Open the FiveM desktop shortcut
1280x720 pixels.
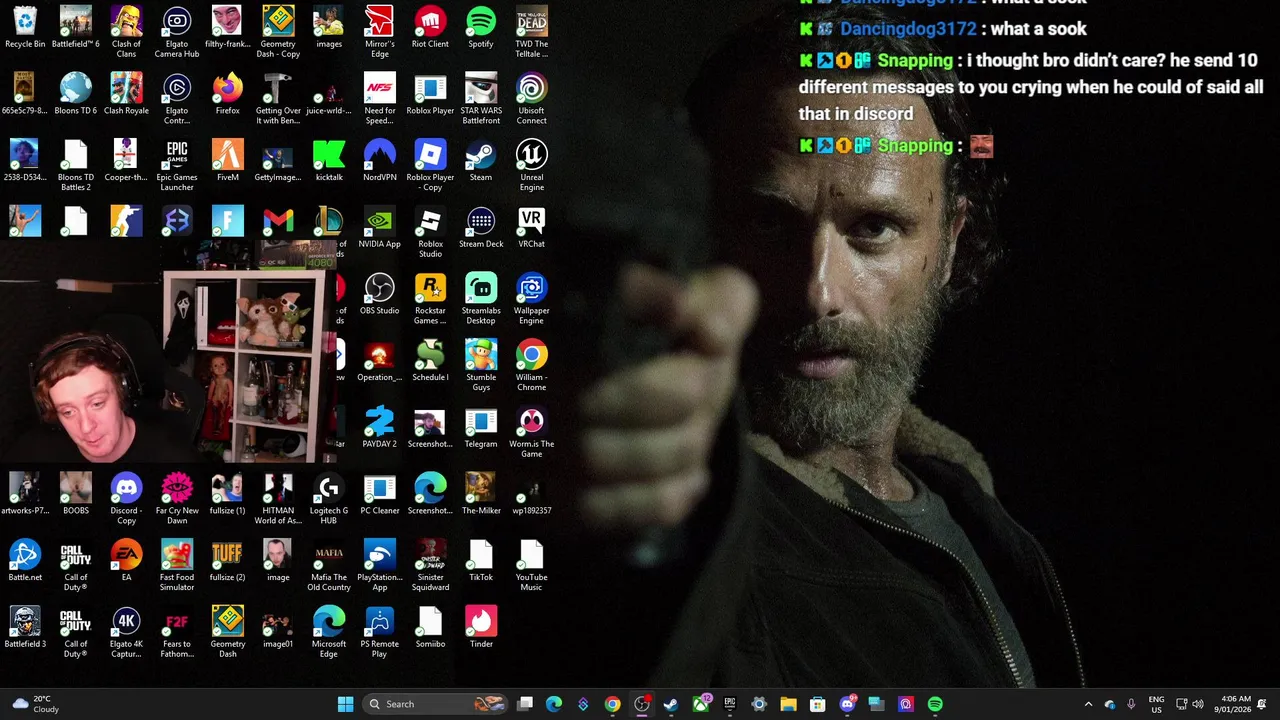tap(228, 161)
